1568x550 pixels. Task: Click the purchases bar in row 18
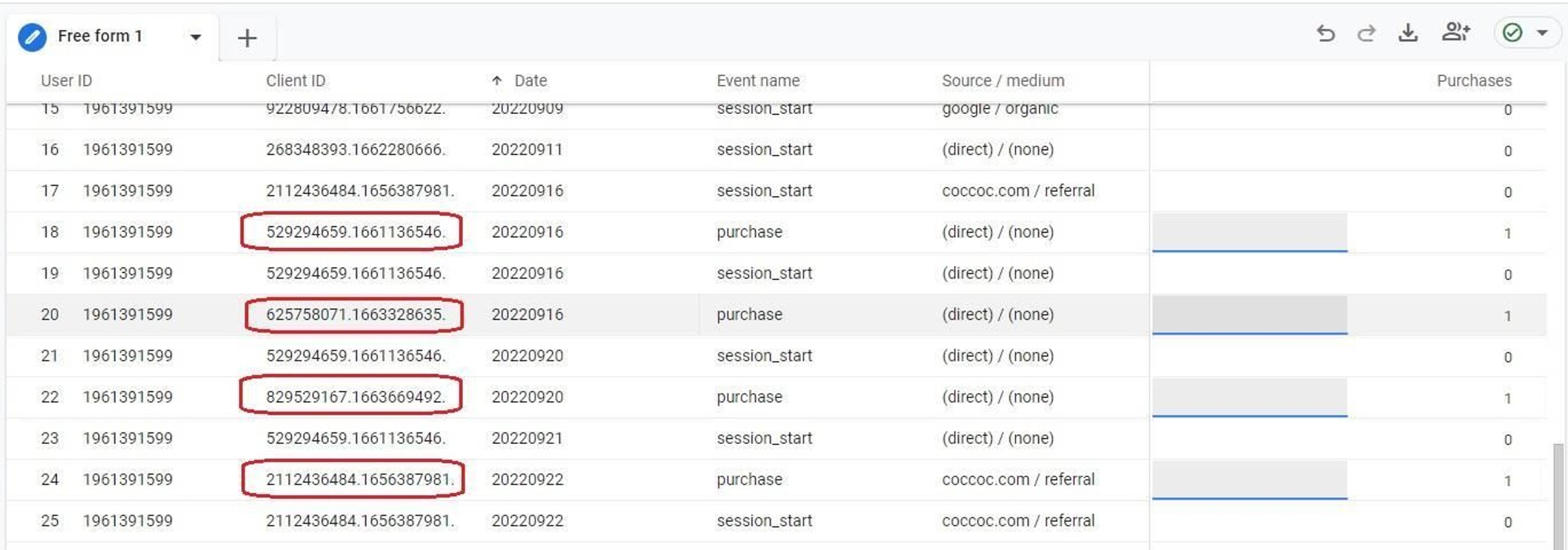pos(1249,232)
